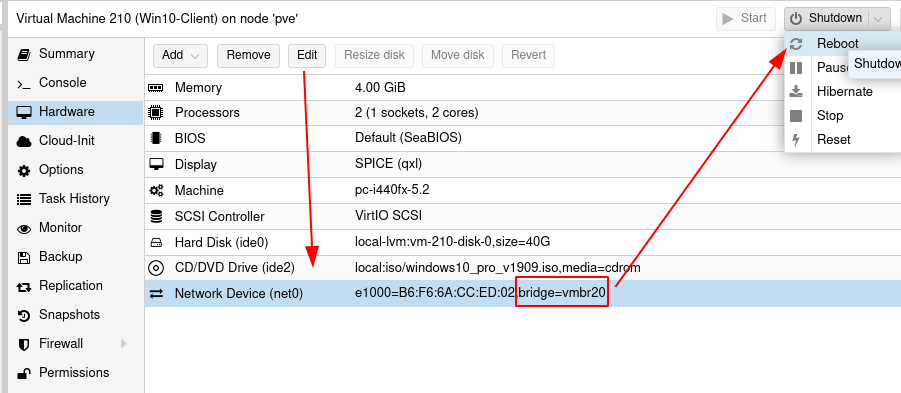Click the Replication arrows icon
Screen dimensions: 901x393
24,286
